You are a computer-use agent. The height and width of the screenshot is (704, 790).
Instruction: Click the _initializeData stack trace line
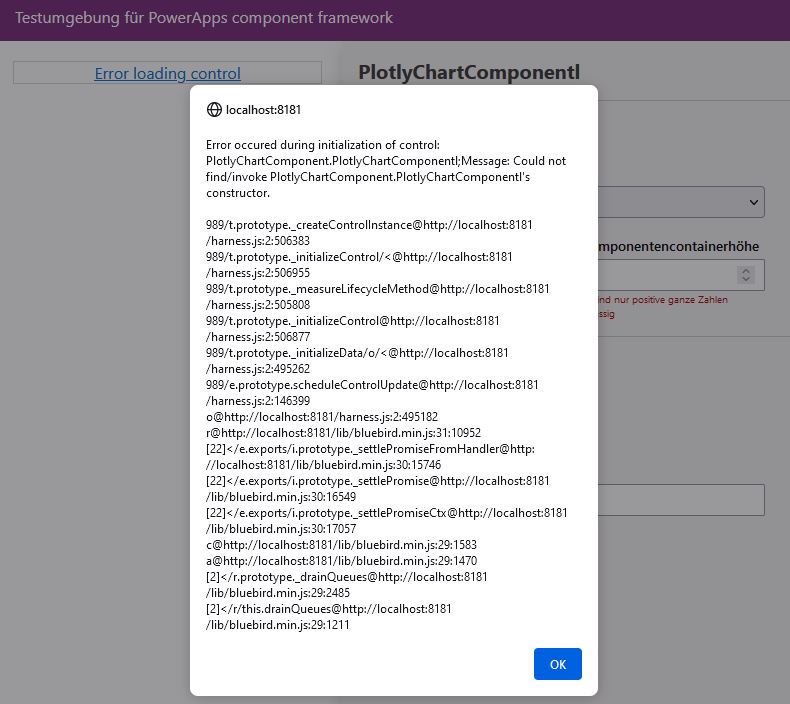tap(357, 361)
